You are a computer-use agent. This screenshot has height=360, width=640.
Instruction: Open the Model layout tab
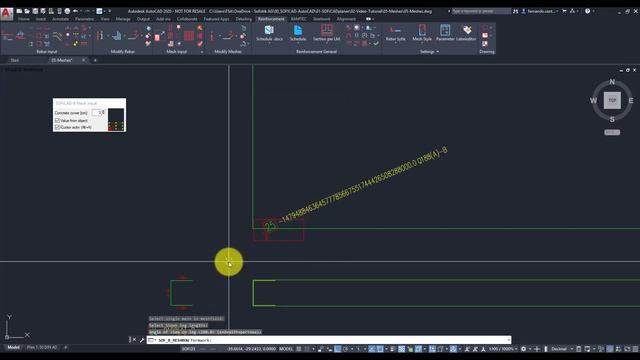13,347
